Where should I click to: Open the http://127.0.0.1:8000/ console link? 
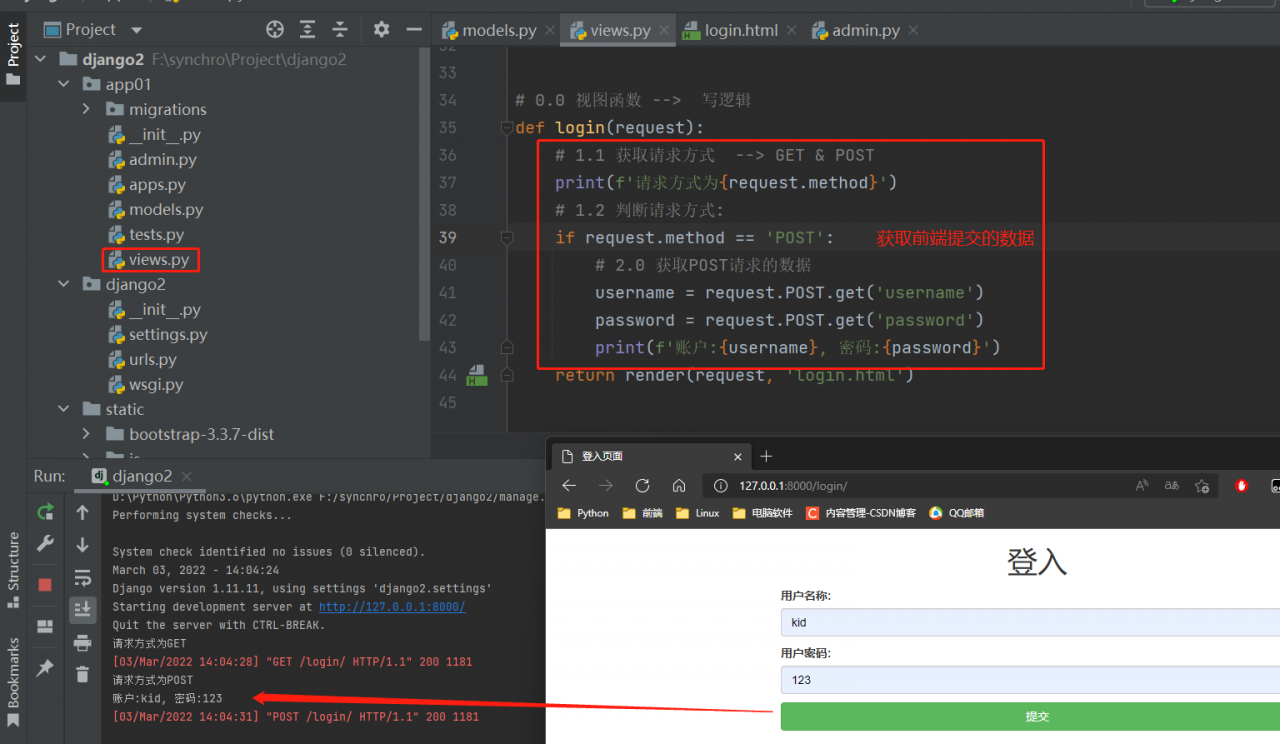[x=391, y=607]
